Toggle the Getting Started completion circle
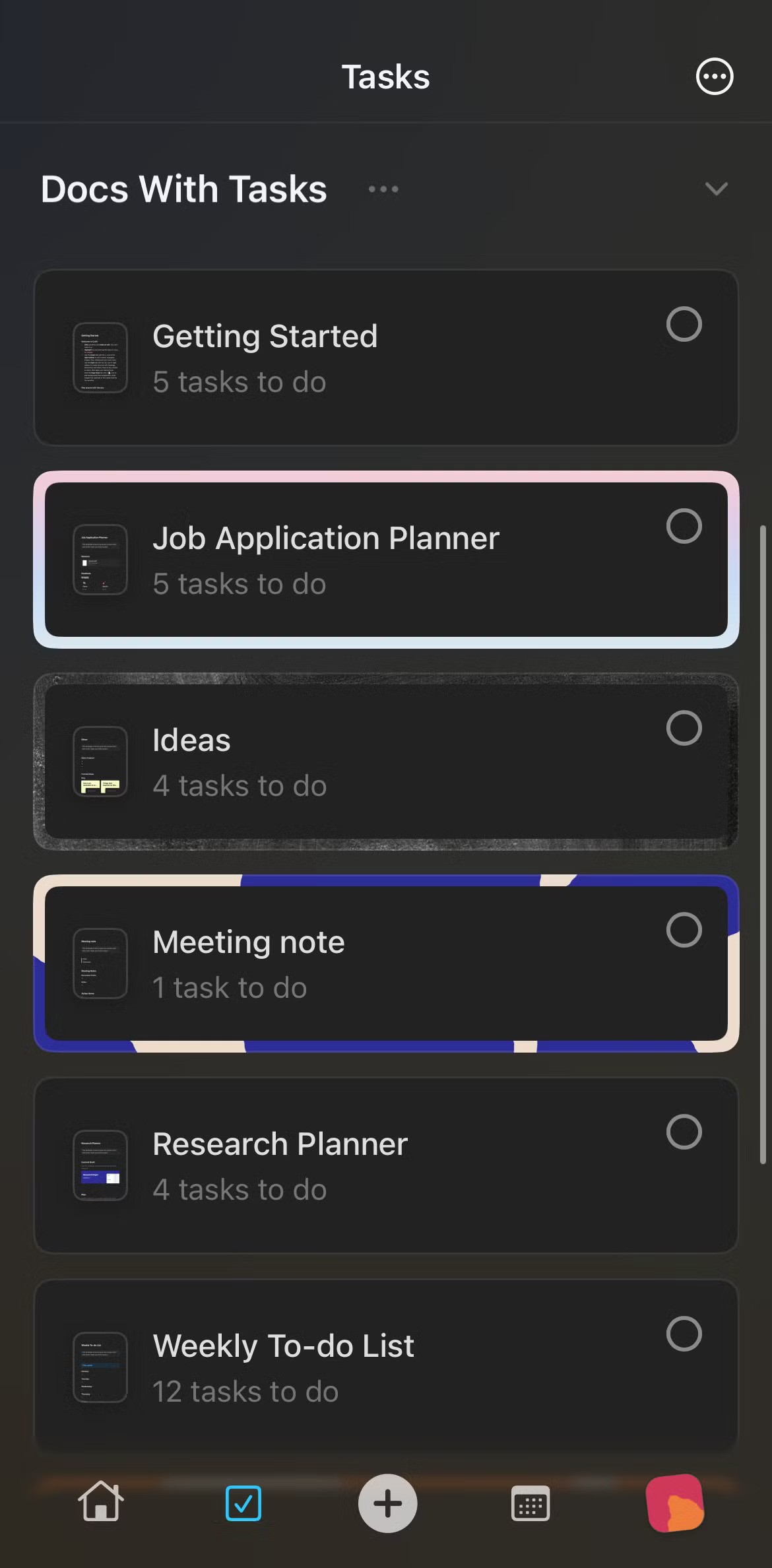 684,324
